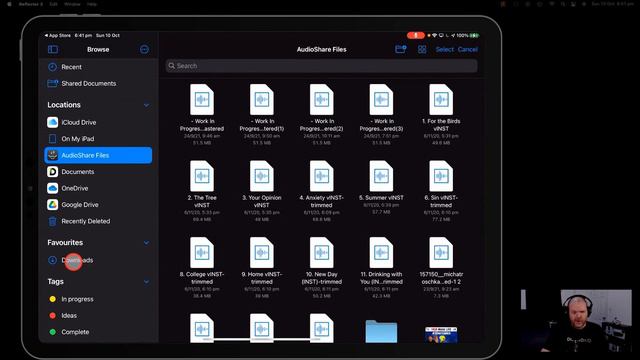640x360 pixels.
Task: Toggle the sidebar panel icon
Action: [53, 49]
